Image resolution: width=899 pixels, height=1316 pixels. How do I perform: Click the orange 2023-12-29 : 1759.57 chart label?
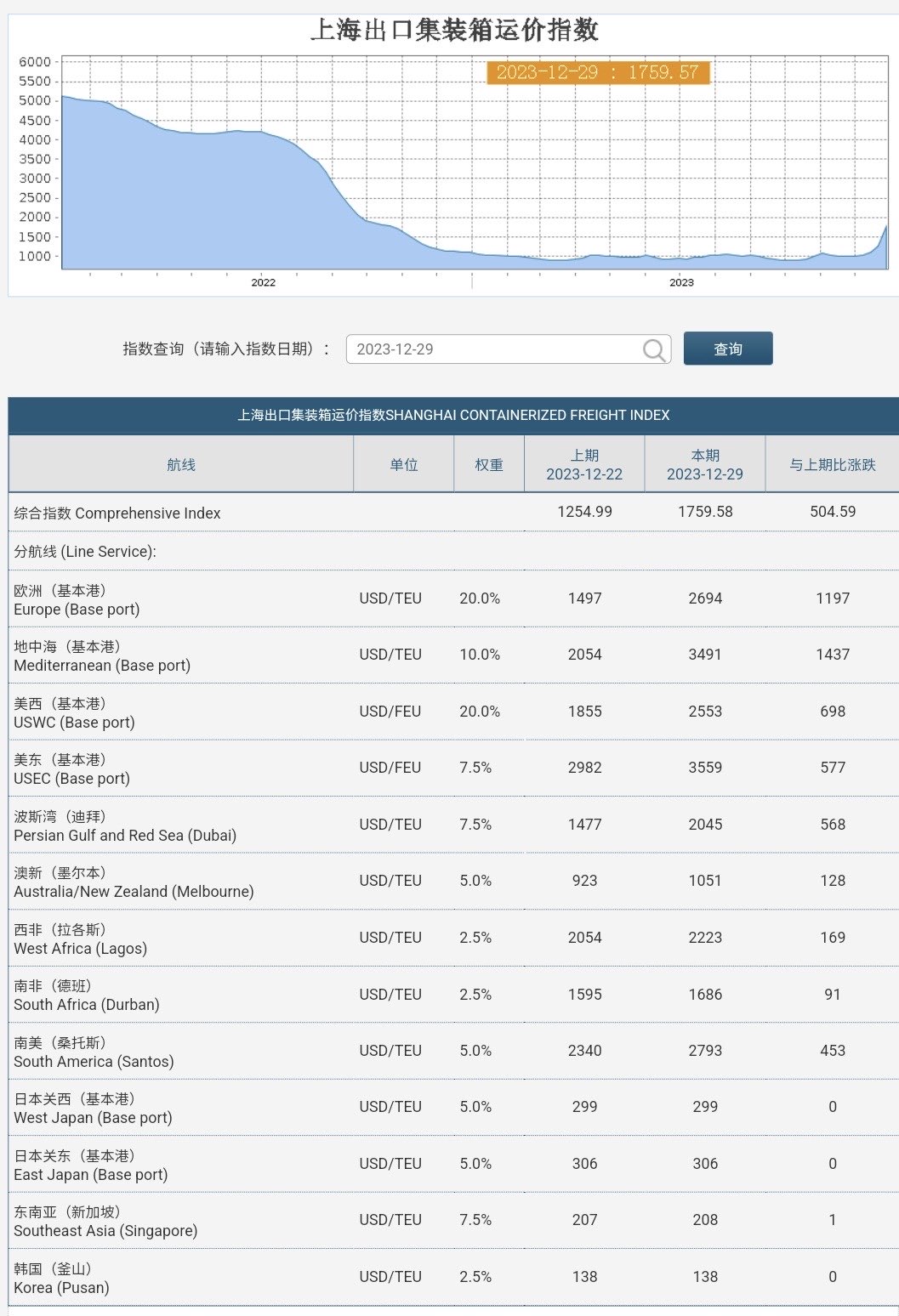(x=598, y=72)
